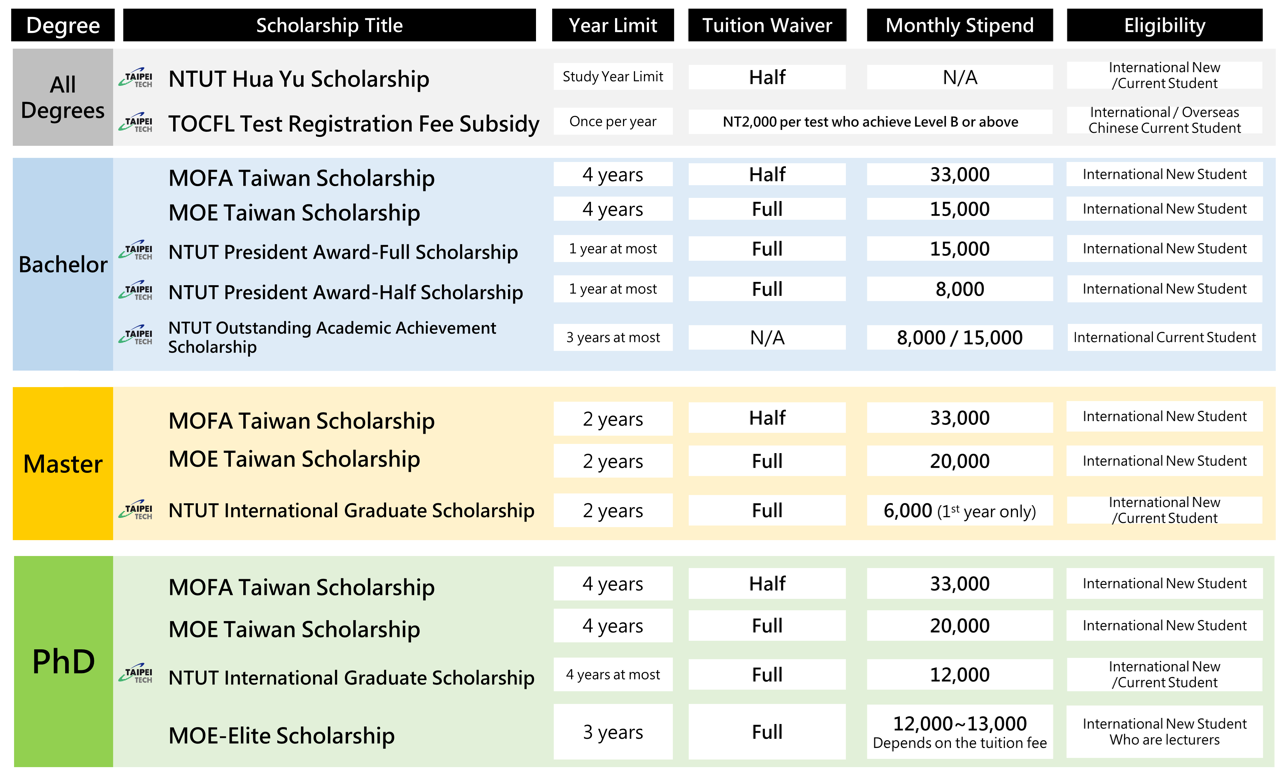Click the Eligibility column header

pos(1164,26)
